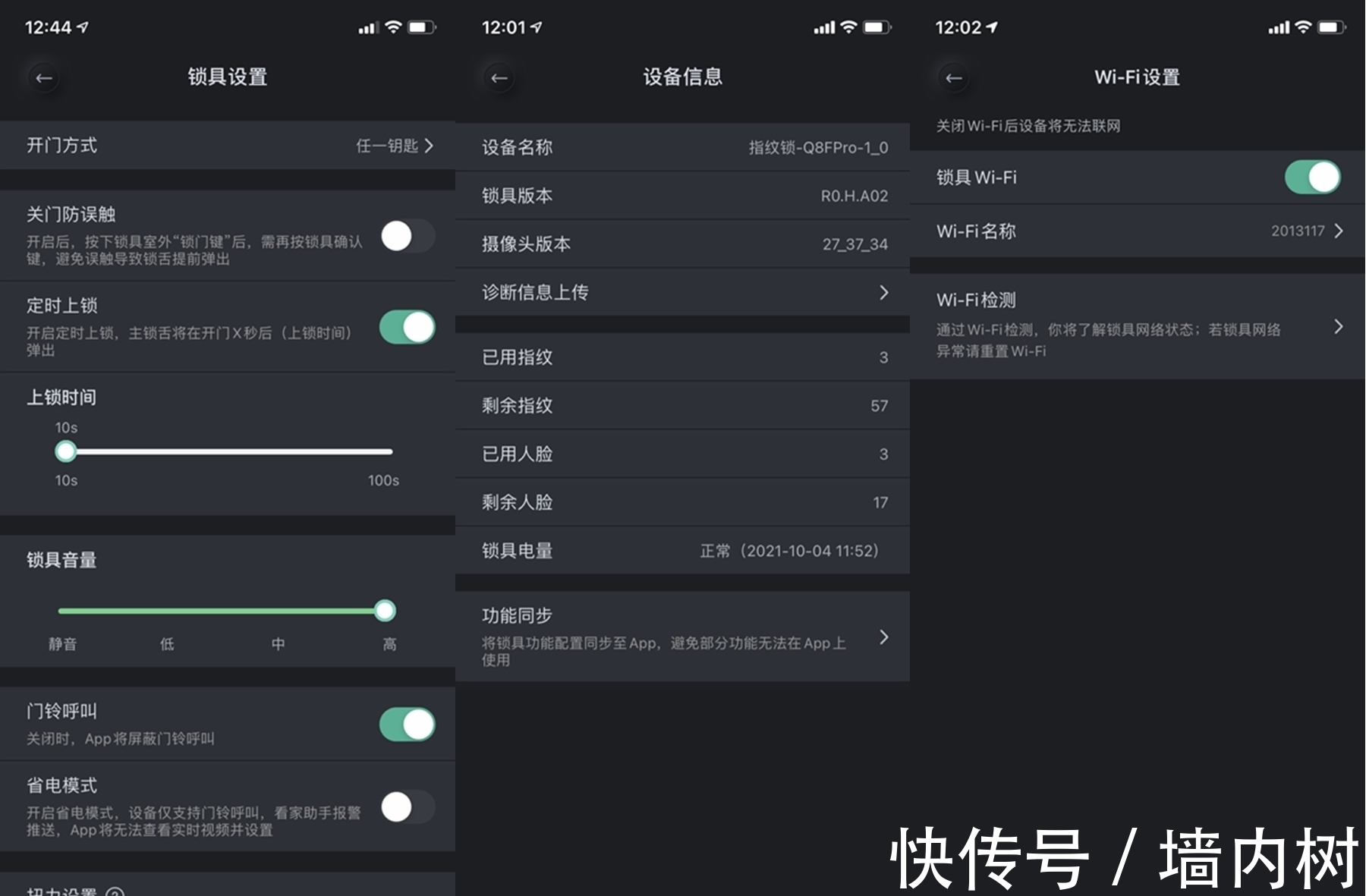Tap 100s end of lock time slider
Image resolution: width=1366 pixels, height=896 pixels.
click(383, 480)
